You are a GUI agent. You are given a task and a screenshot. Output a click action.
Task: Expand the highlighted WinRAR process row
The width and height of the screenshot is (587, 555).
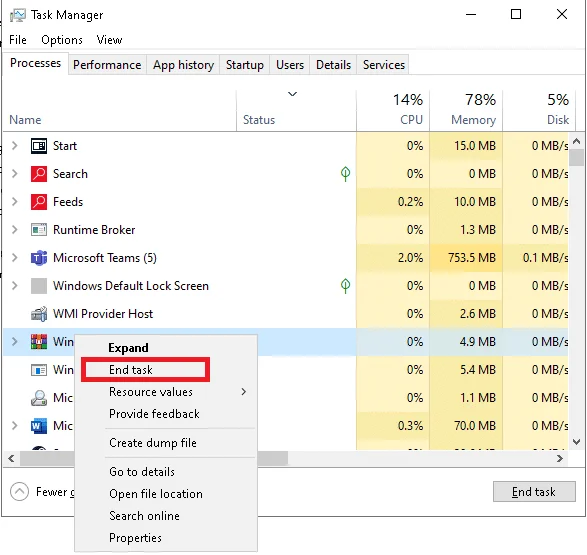click(15, 342)
